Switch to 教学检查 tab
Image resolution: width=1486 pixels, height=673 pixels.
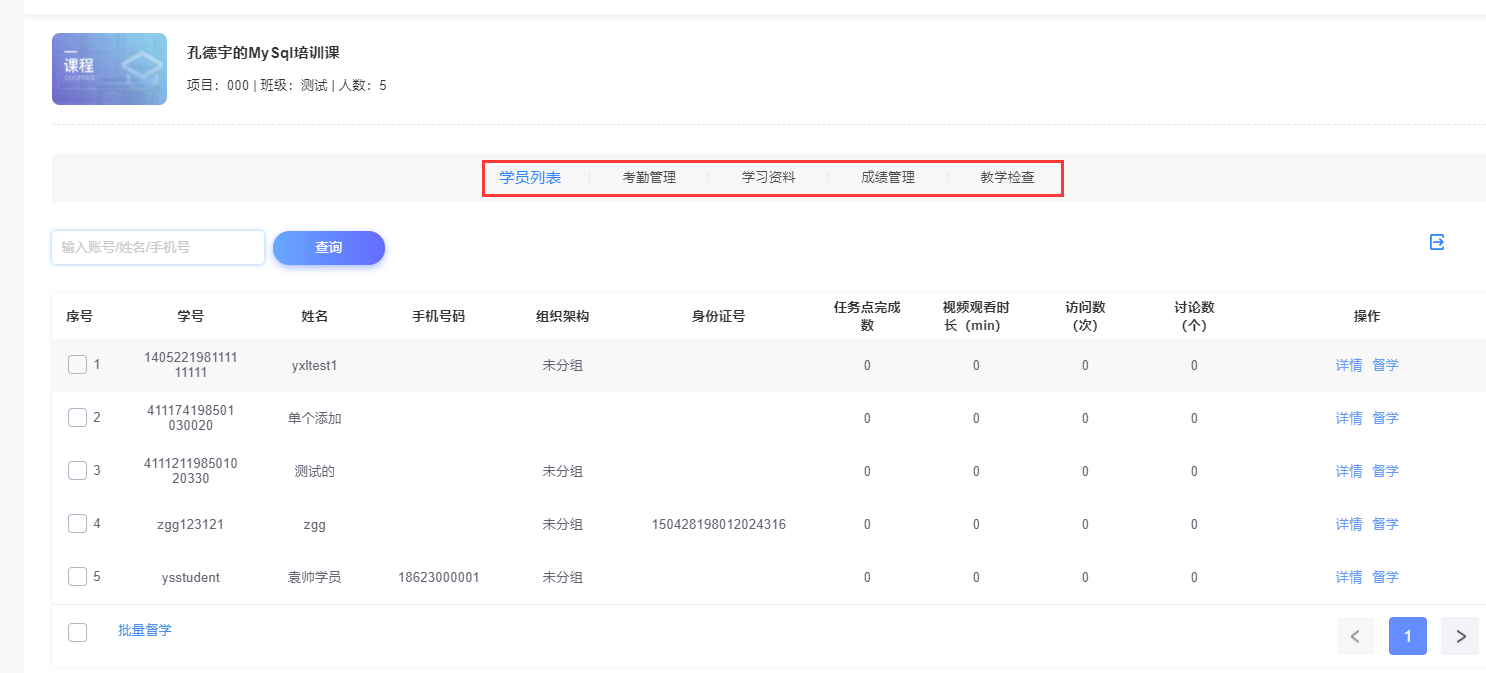pyautogui.click(x=1007, y=178)
